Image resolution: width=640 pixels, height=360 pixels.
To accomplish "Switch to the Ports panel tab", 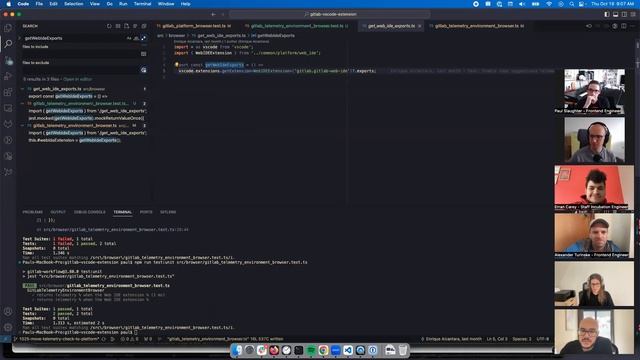I will pyautogui.click(x=146, y=212).
